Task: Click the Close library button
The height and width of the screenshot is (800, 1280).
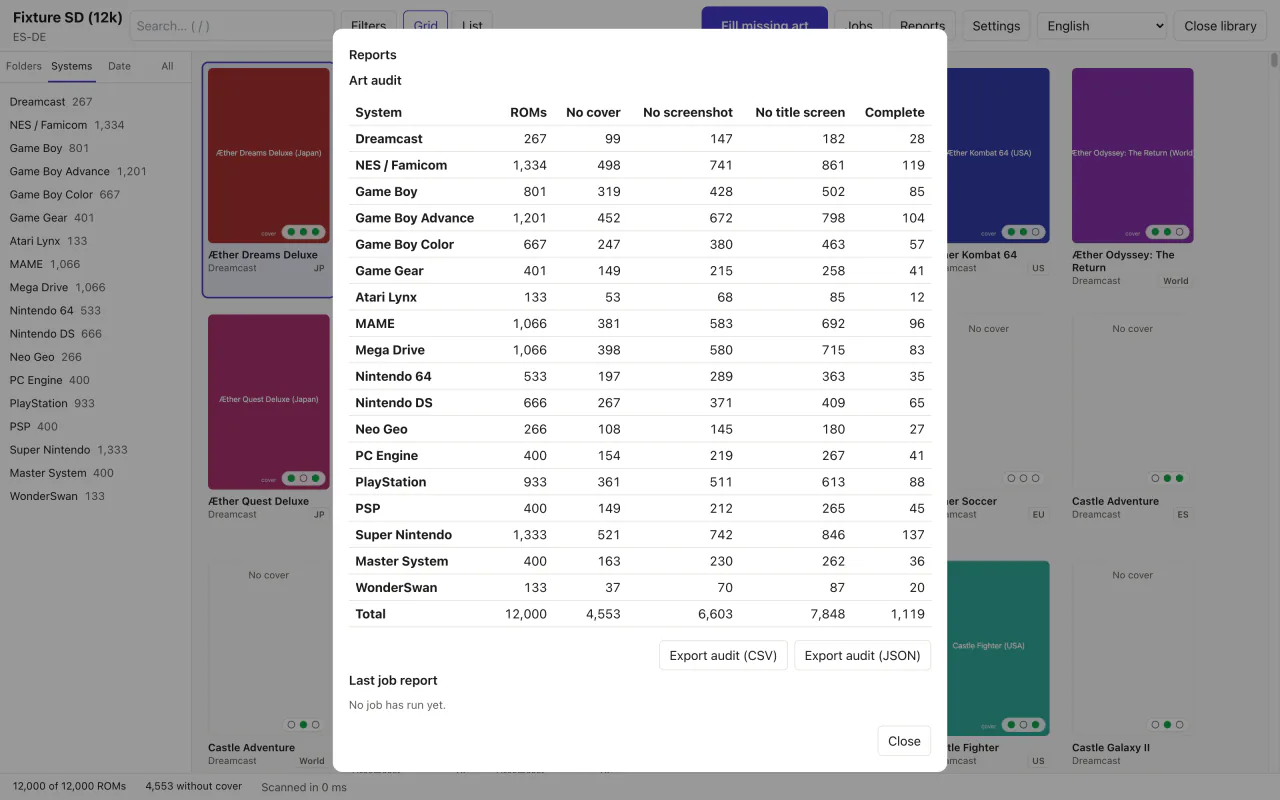Action: pos(1220,26)
